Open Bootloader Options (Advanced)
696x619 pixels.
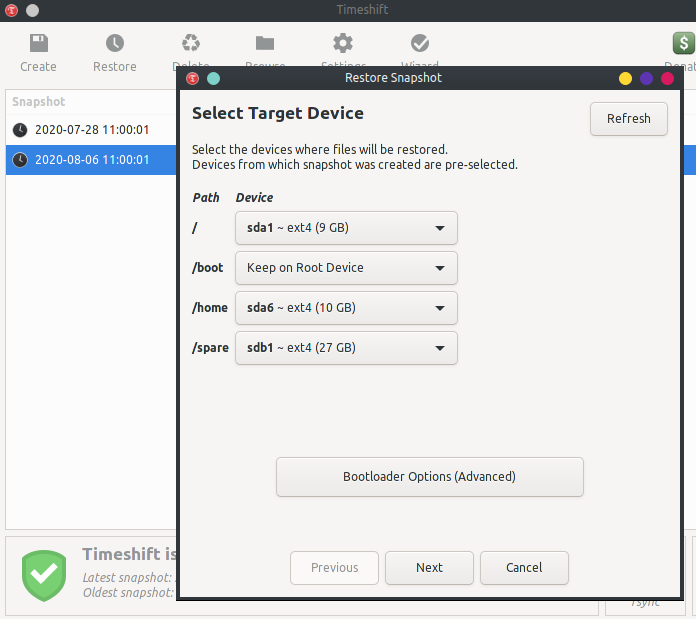point(429,477)
